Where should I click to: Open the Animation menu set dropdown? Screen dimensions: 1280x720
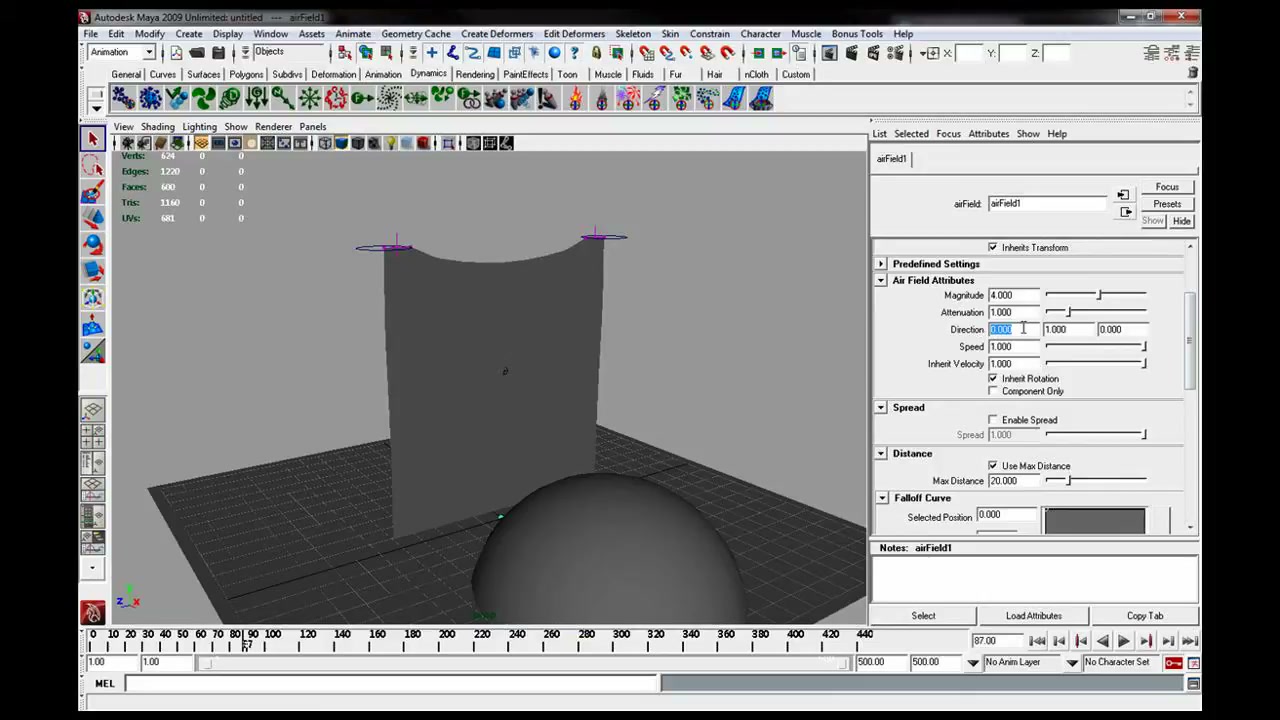tap(149, 52)
